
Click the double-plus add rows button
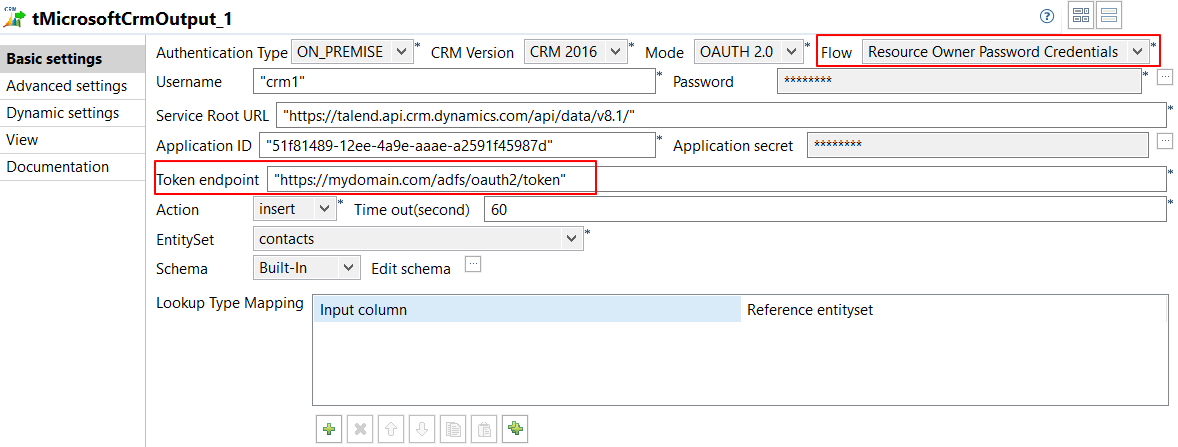pos(516,430)
